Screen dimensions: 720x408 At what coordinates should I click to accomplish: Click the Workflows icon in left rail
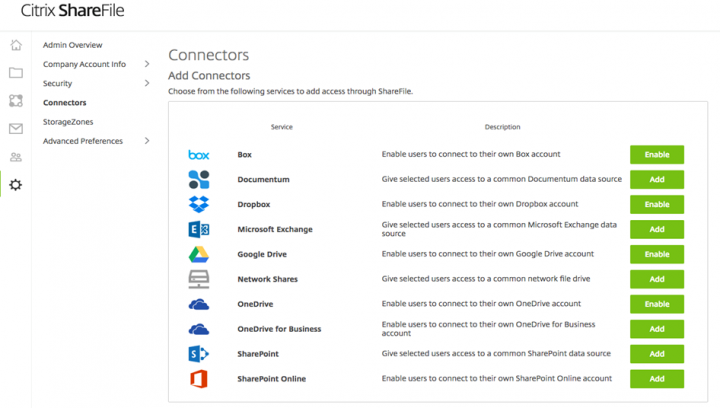(x=16, y=101)
